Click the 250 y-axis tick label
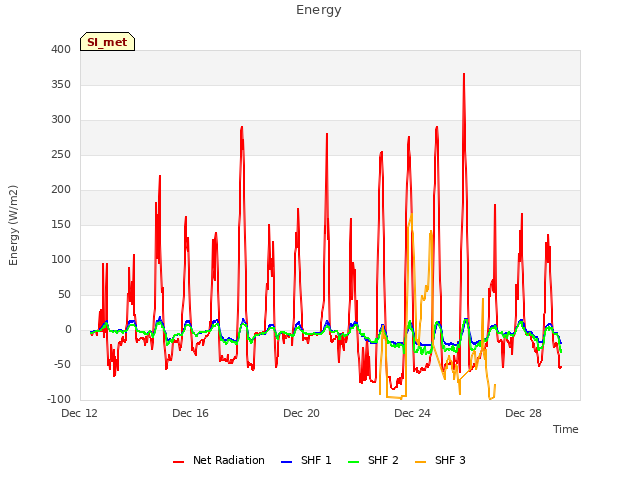The height and width of the screenshot is (480, 640). click(x=61, y=155)
